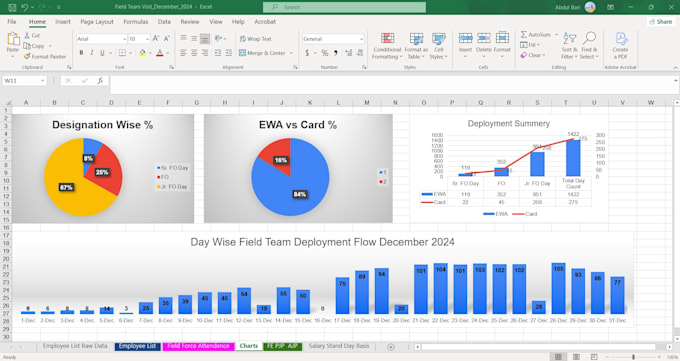
Task: Adjust the zoom slider
Action: click(x=634, y=357)
